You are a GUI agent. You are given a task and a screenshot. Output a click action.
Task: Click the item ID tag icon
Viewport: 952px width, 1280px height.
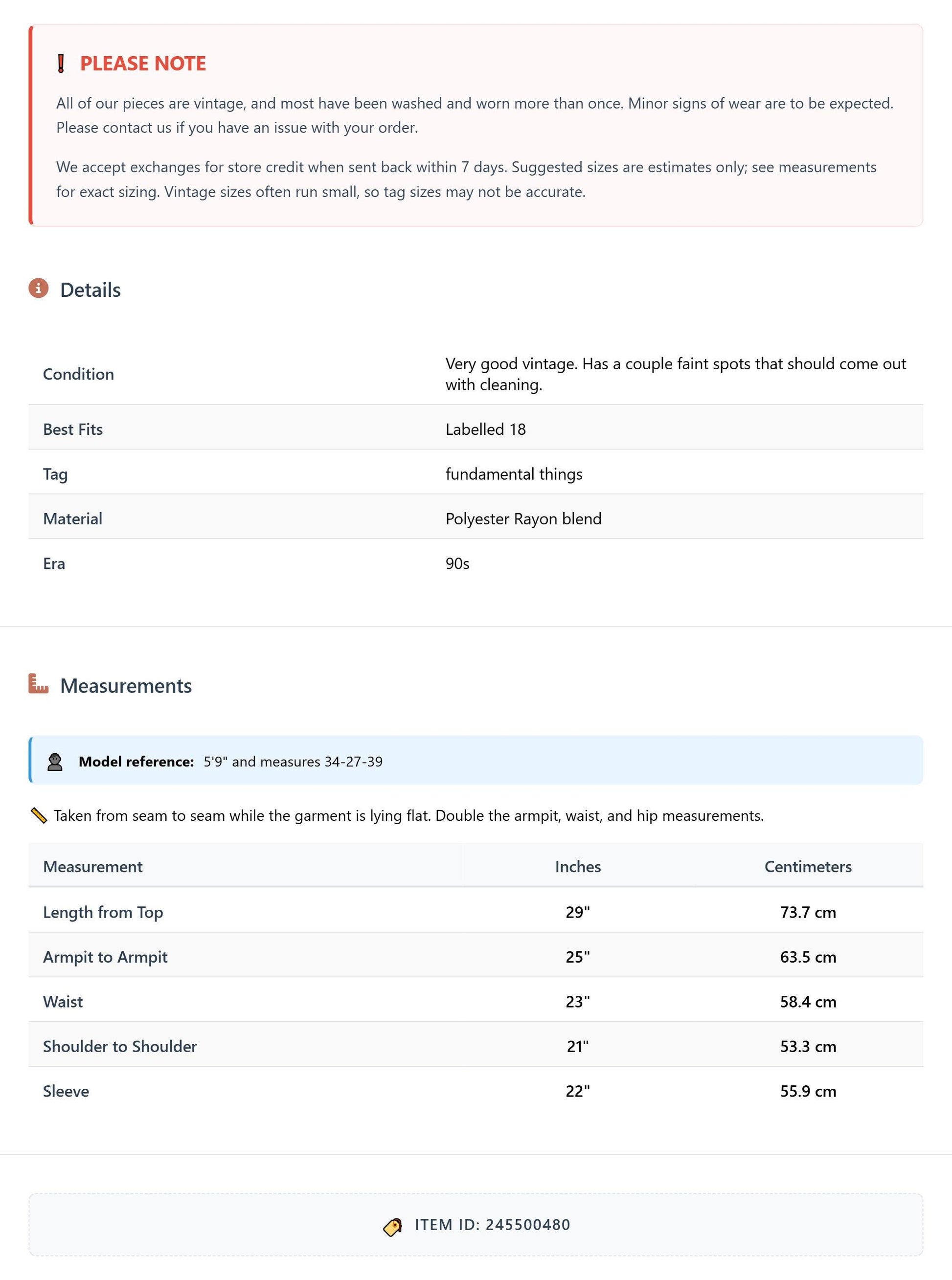tap(392, 1226)
